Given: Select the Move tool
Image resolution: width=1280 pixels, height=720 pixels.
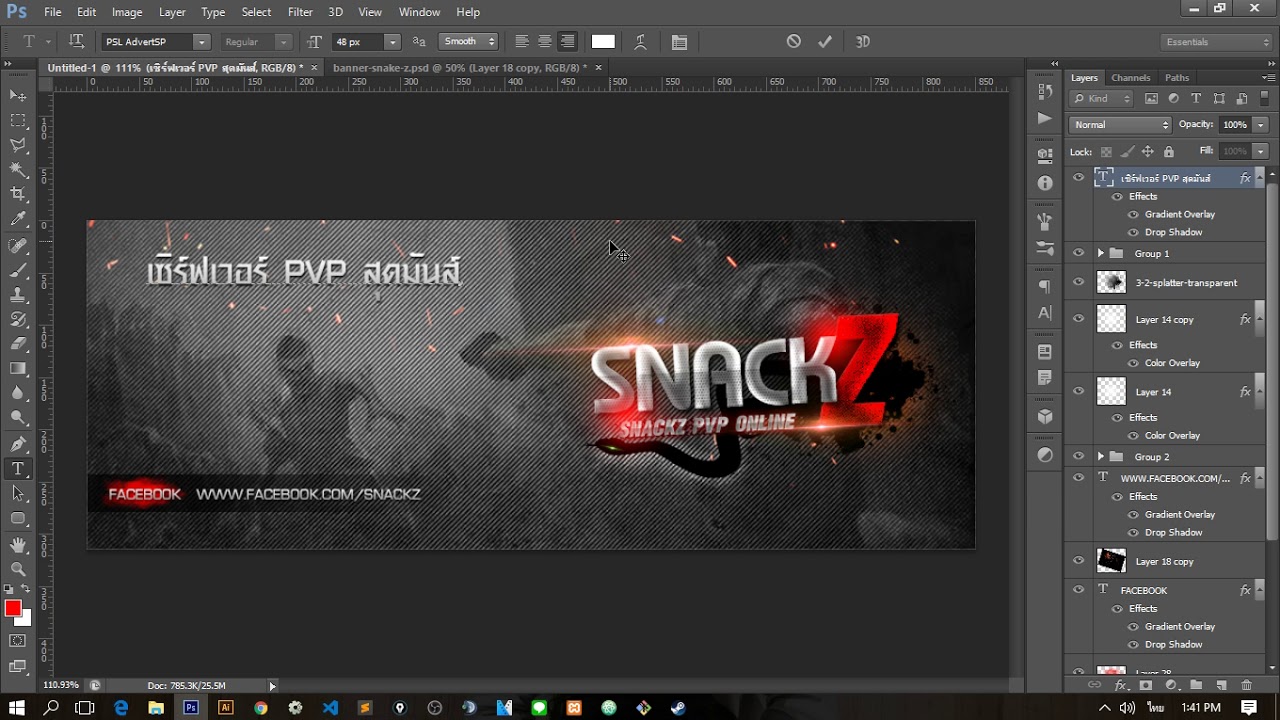Looking at the screenshot, I should click(x=18, y=95).
